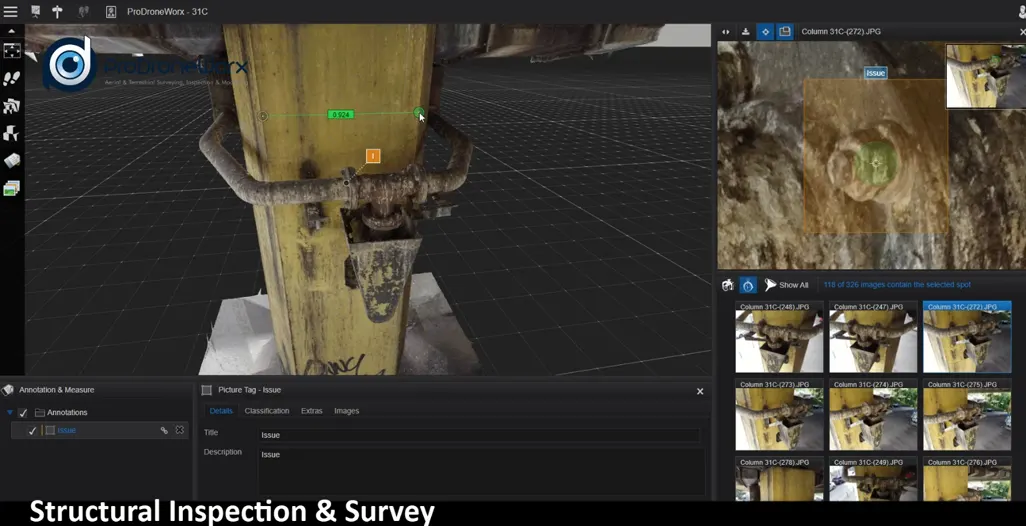Toggle the highlighted filter icon beside Show All
This screenshot has width=1026, height=526.
[x=747, y=285]
